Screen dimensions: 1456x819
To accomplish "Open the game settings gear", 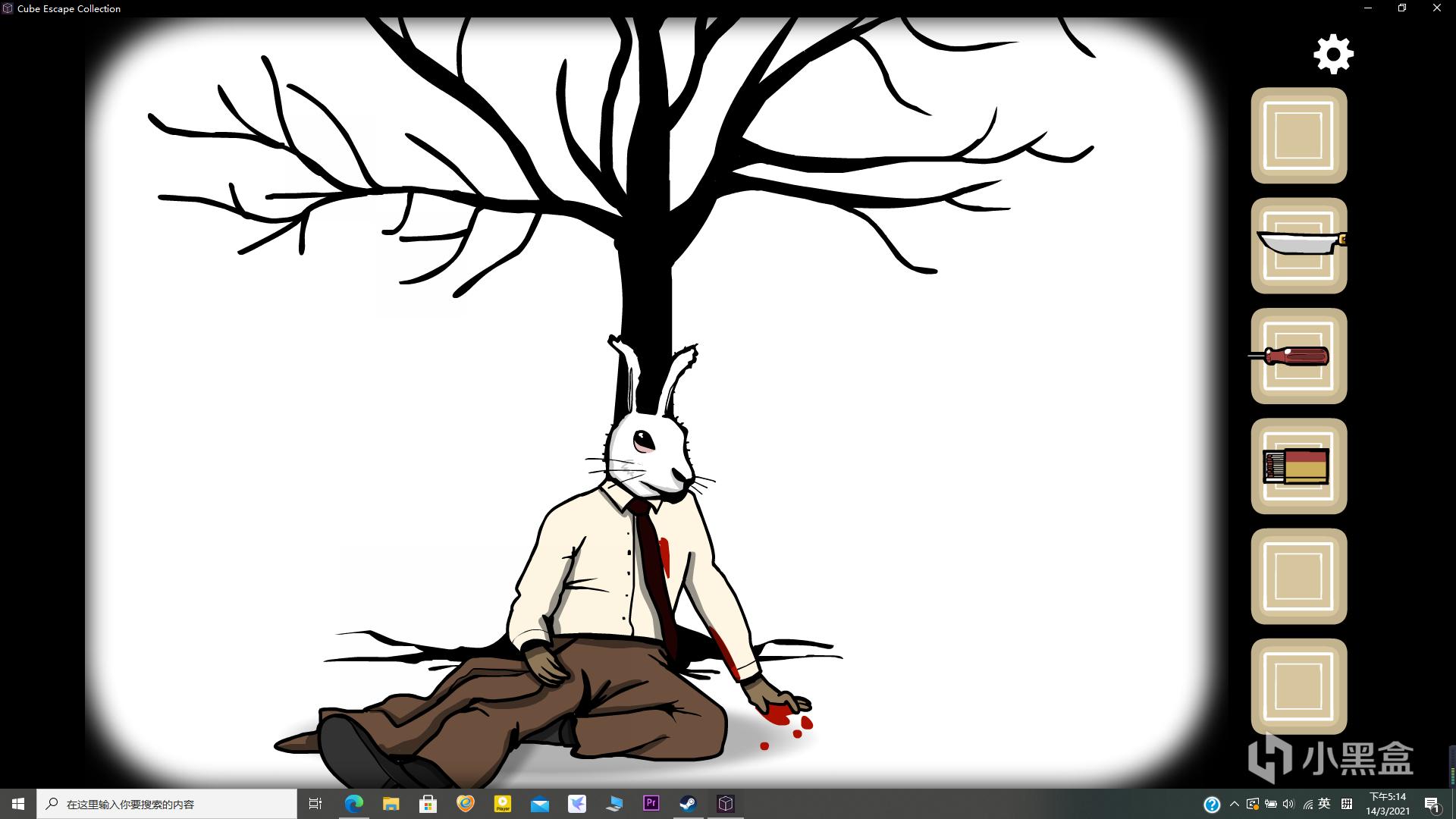I will click(1333, 54).
